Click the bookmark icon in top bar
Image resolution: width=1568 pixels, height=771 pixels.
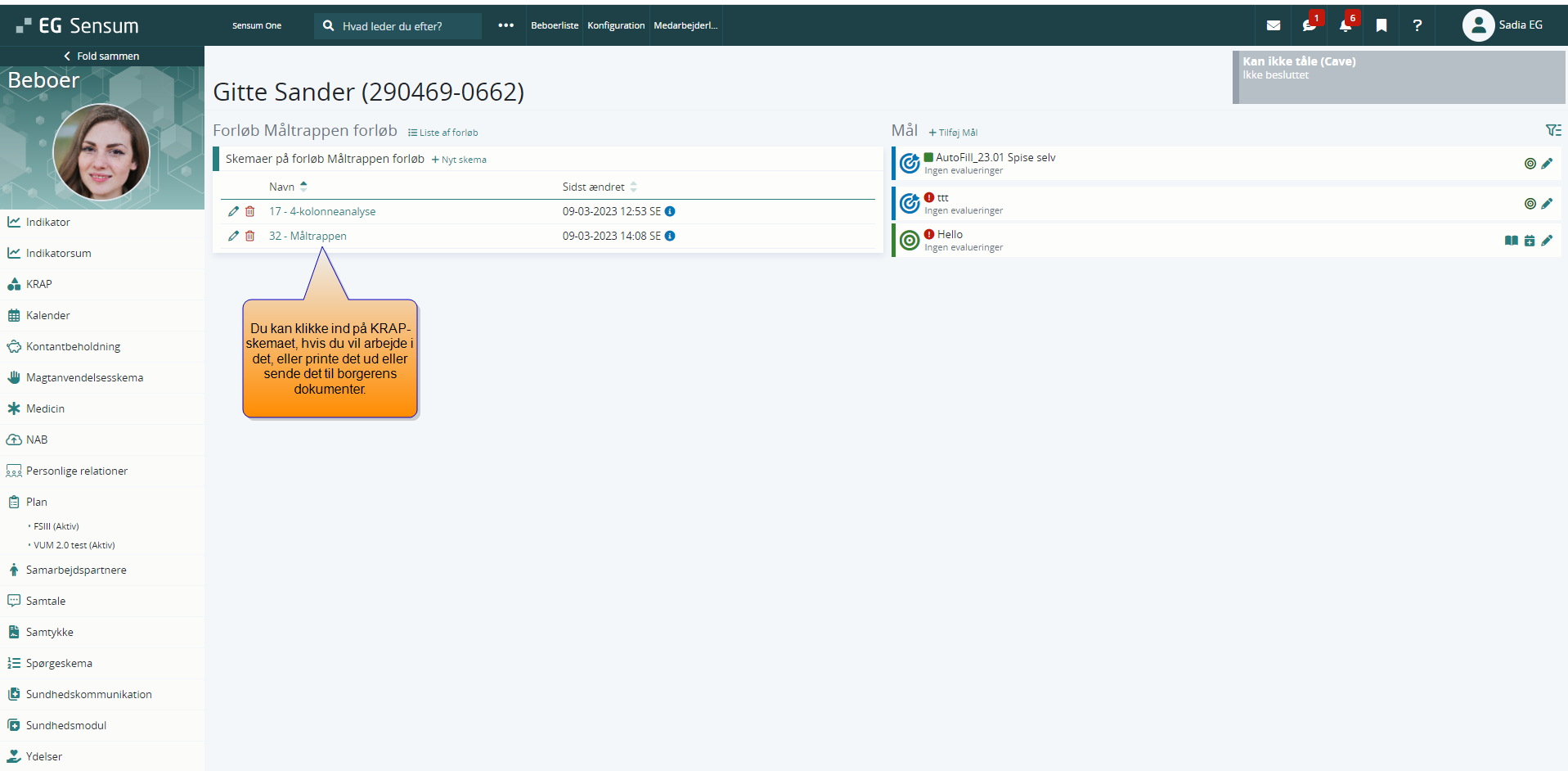[1382, 25]
